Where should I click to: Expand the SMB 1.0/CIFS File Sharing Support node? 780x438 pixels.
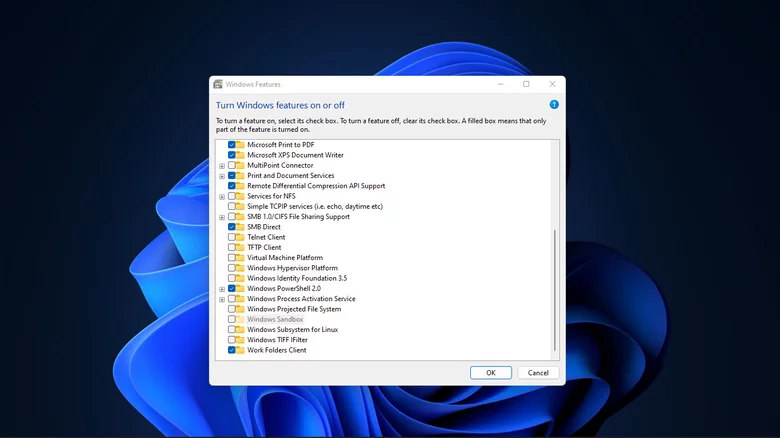tap(222, 217)
